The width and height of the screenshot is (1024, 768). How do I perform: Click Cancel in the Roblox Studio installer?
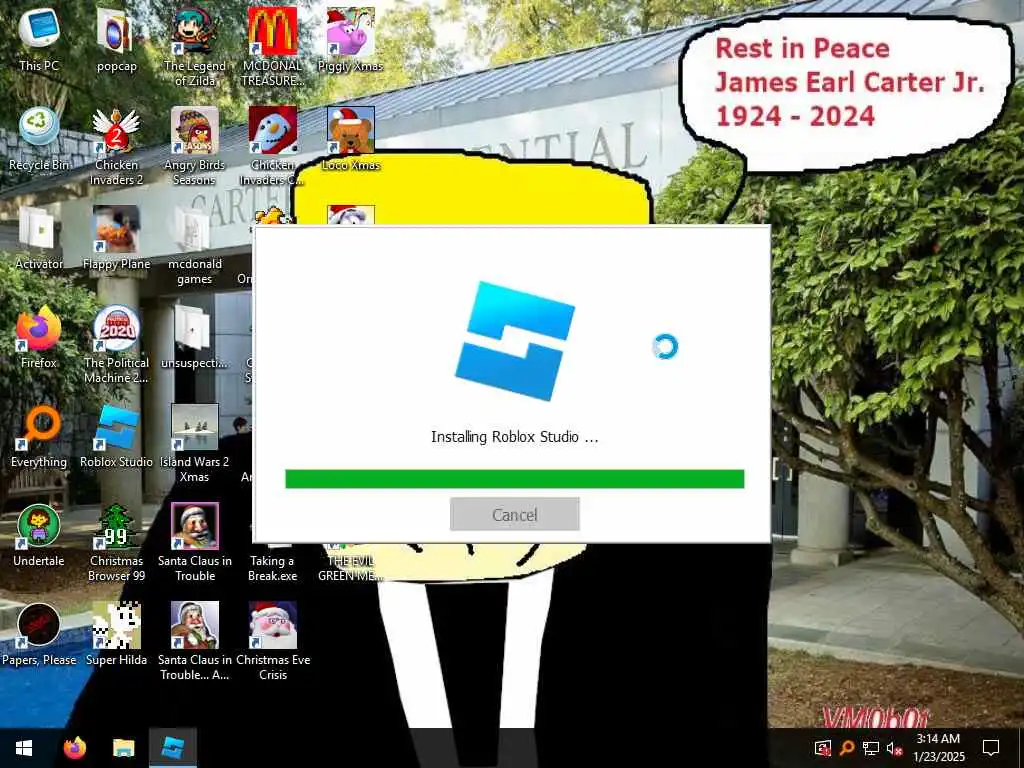point(515,515)
